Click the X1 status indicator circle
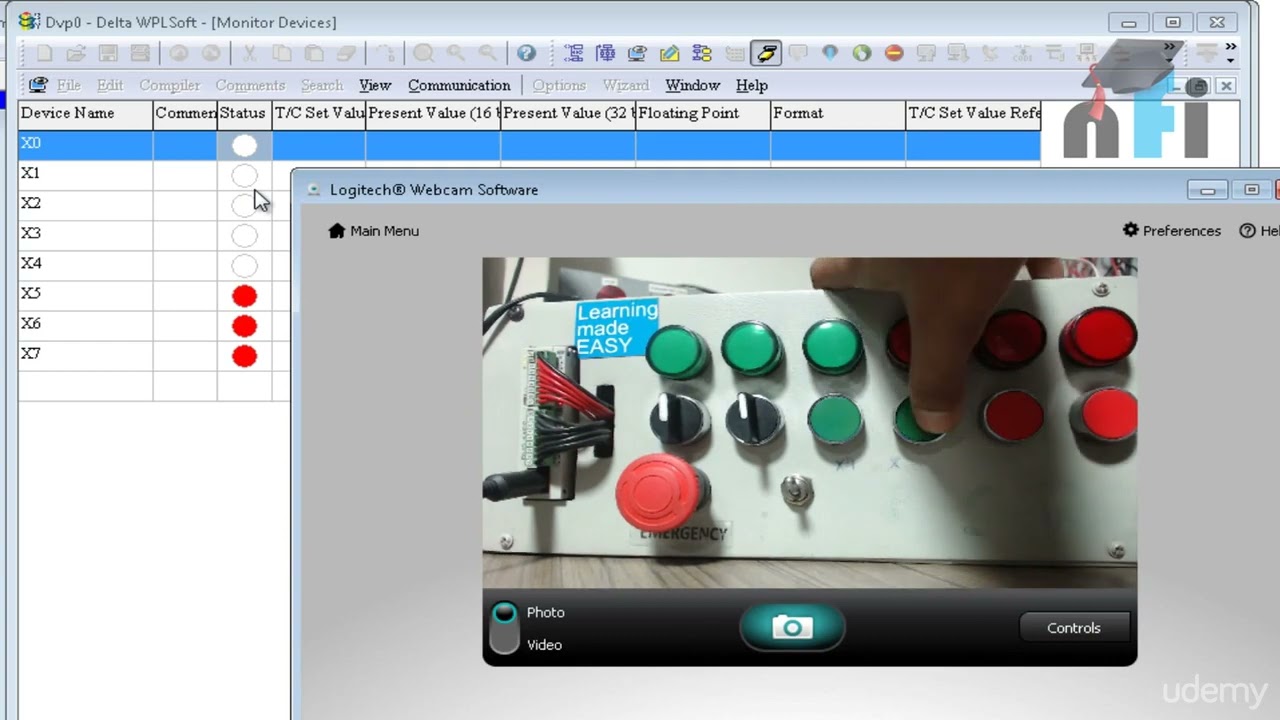Screen dimensions: 1280x720 244,176
